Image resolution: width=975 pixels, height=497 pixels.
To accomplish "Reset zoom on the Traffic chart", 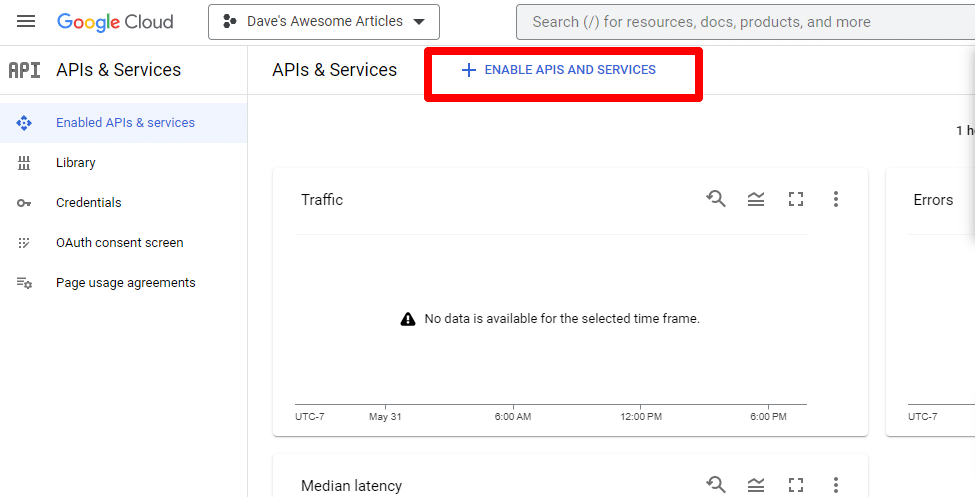I will click(x=716, y=198).
